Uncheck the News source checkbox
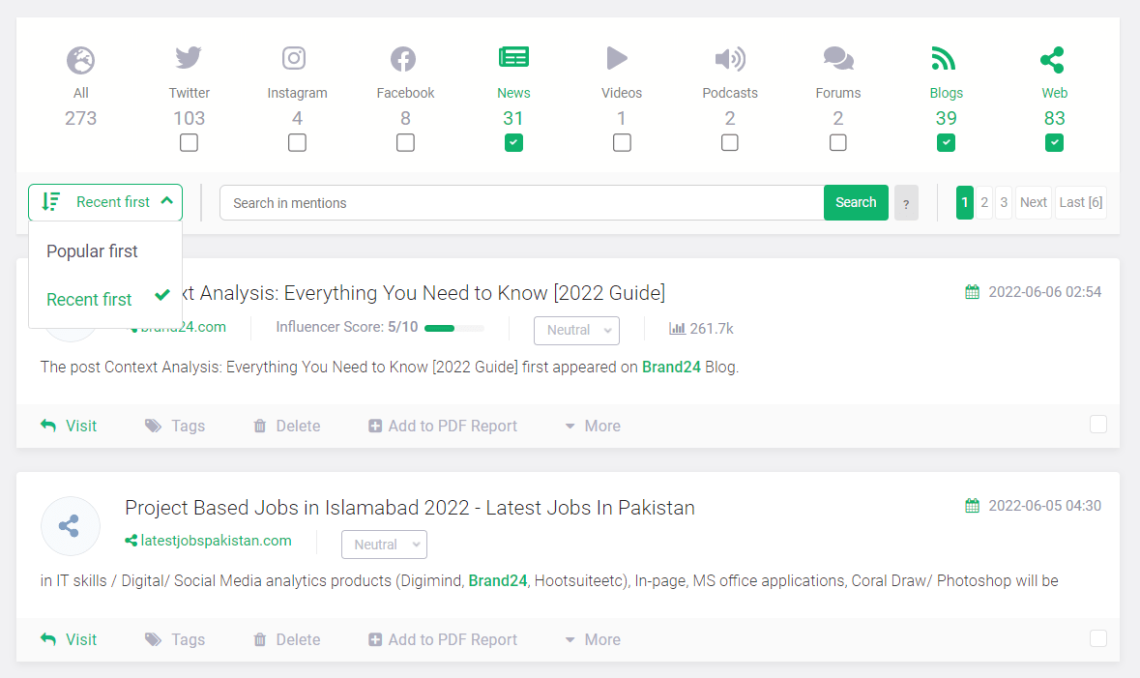1140x678 pixels. [514, 142]
